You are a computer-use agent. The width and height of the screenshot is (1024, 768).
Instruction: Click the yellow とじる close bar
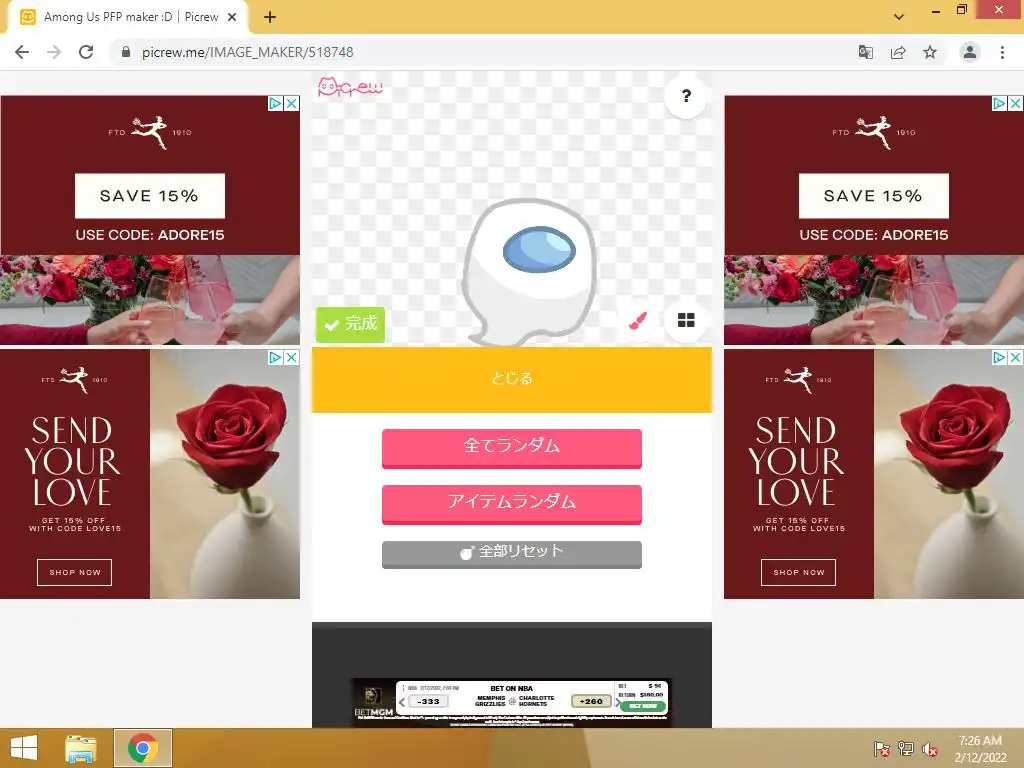click(512, 379)
